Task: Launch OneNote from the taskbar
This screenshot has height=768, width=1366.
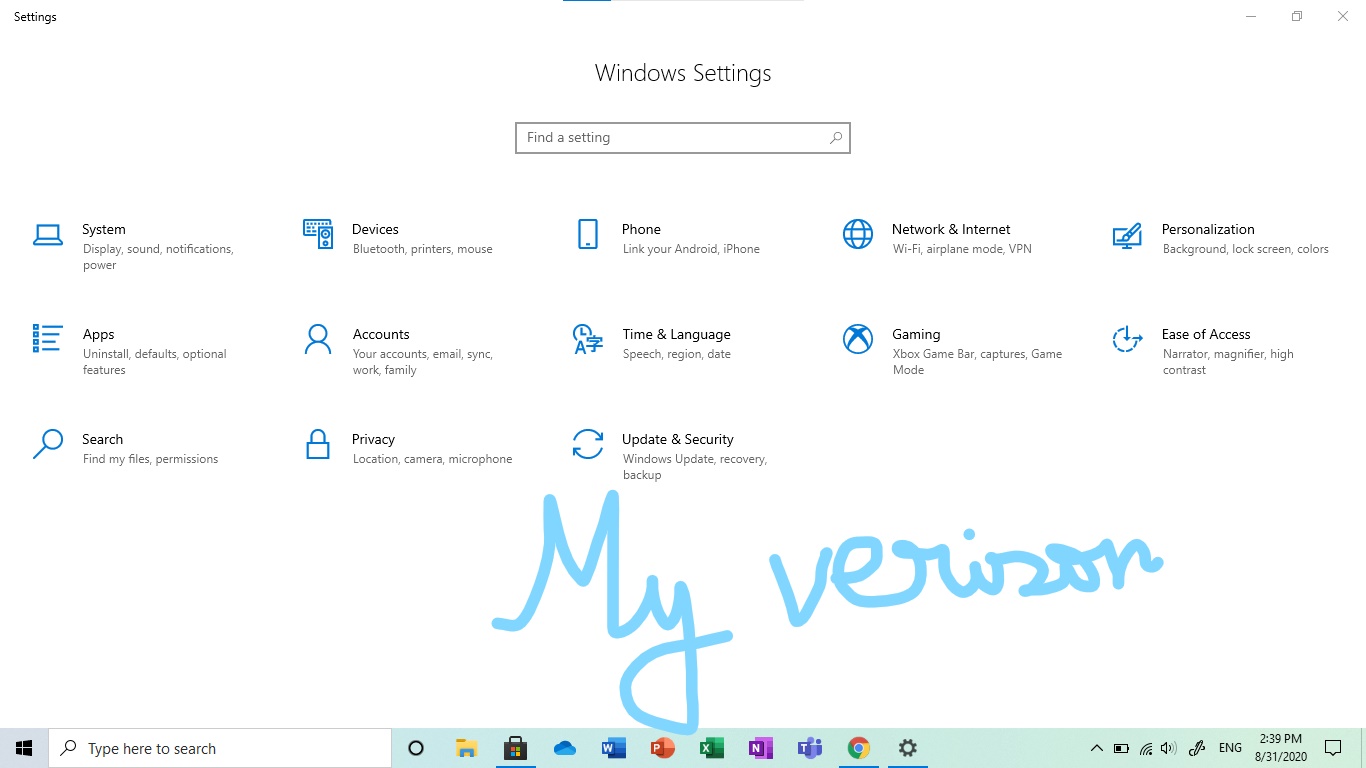Action: point(760,748)
